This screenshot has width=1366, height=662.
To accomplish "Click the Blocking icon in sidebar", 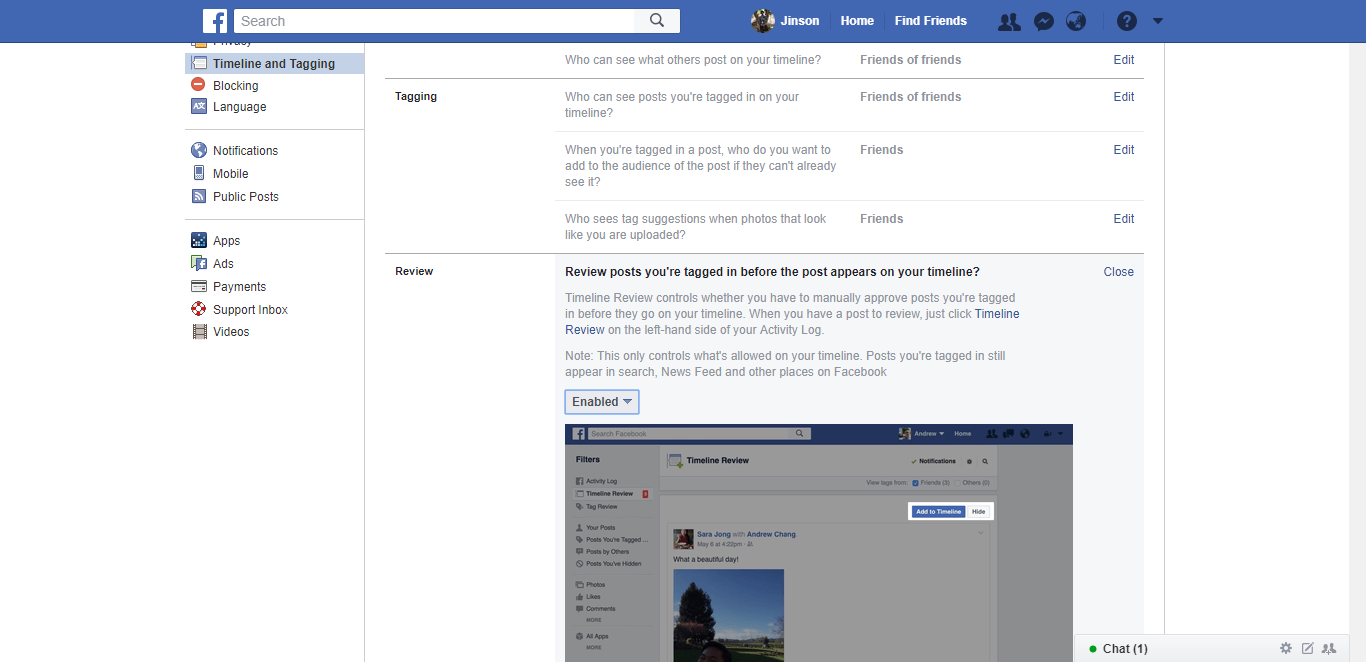I will click(x=198, y=85).
